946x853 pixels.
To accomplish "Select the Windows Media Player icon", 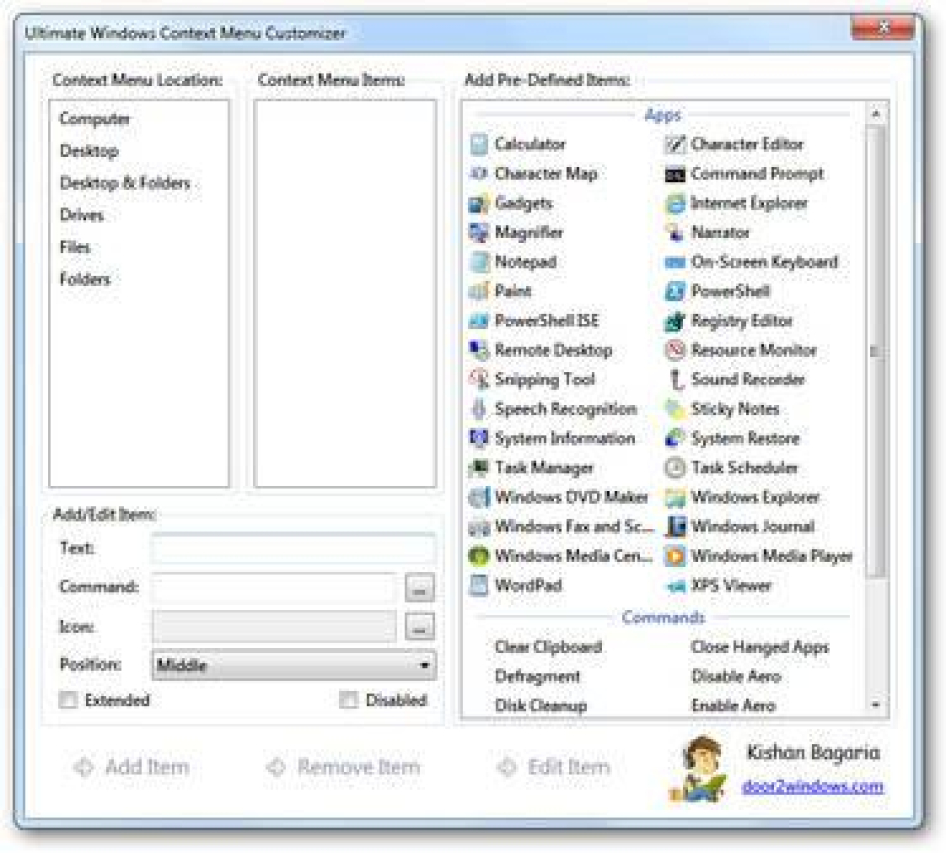I will tap(675, 556).
